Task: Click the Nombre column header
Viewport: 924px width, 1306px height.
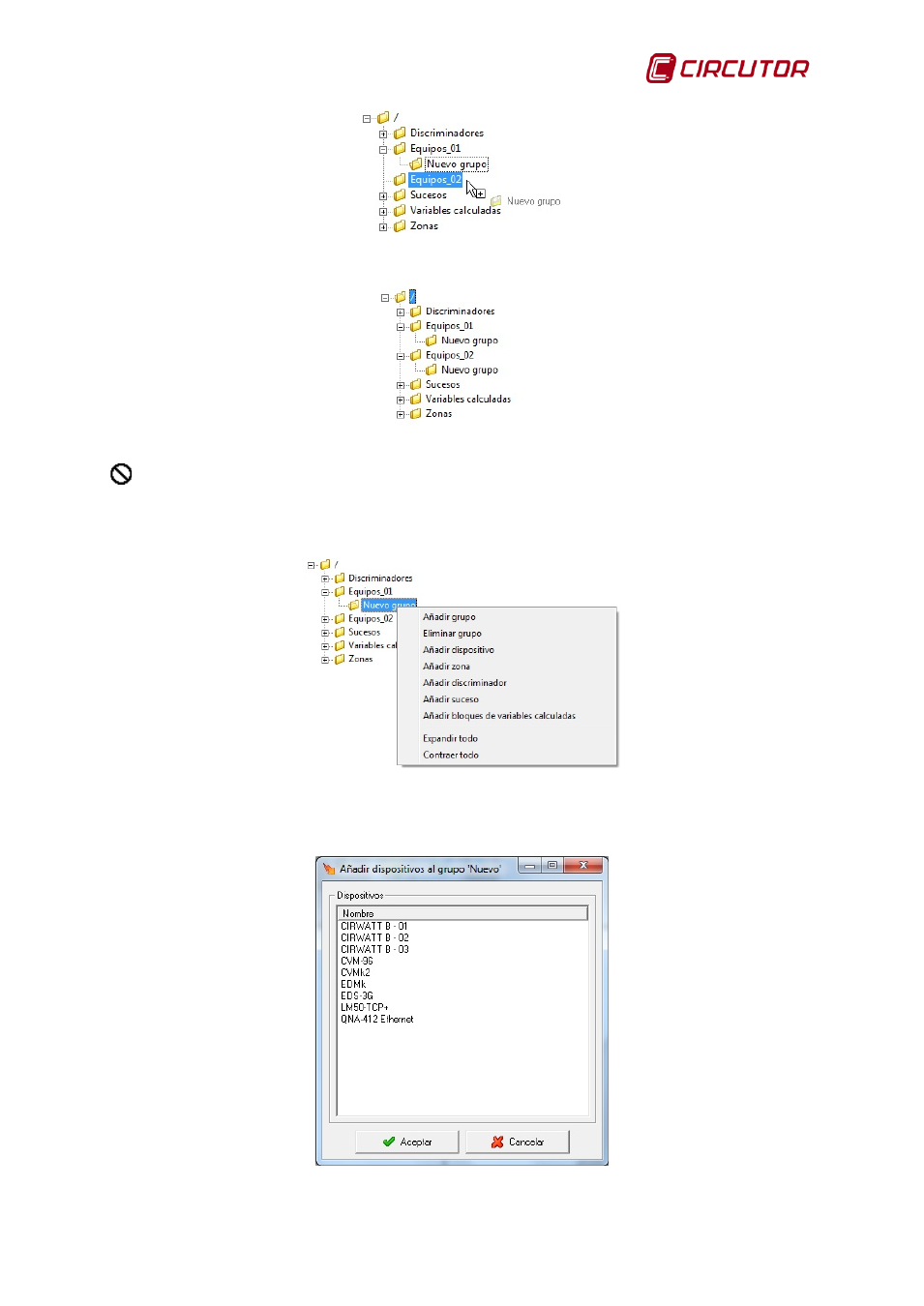Action: point(462,913)
